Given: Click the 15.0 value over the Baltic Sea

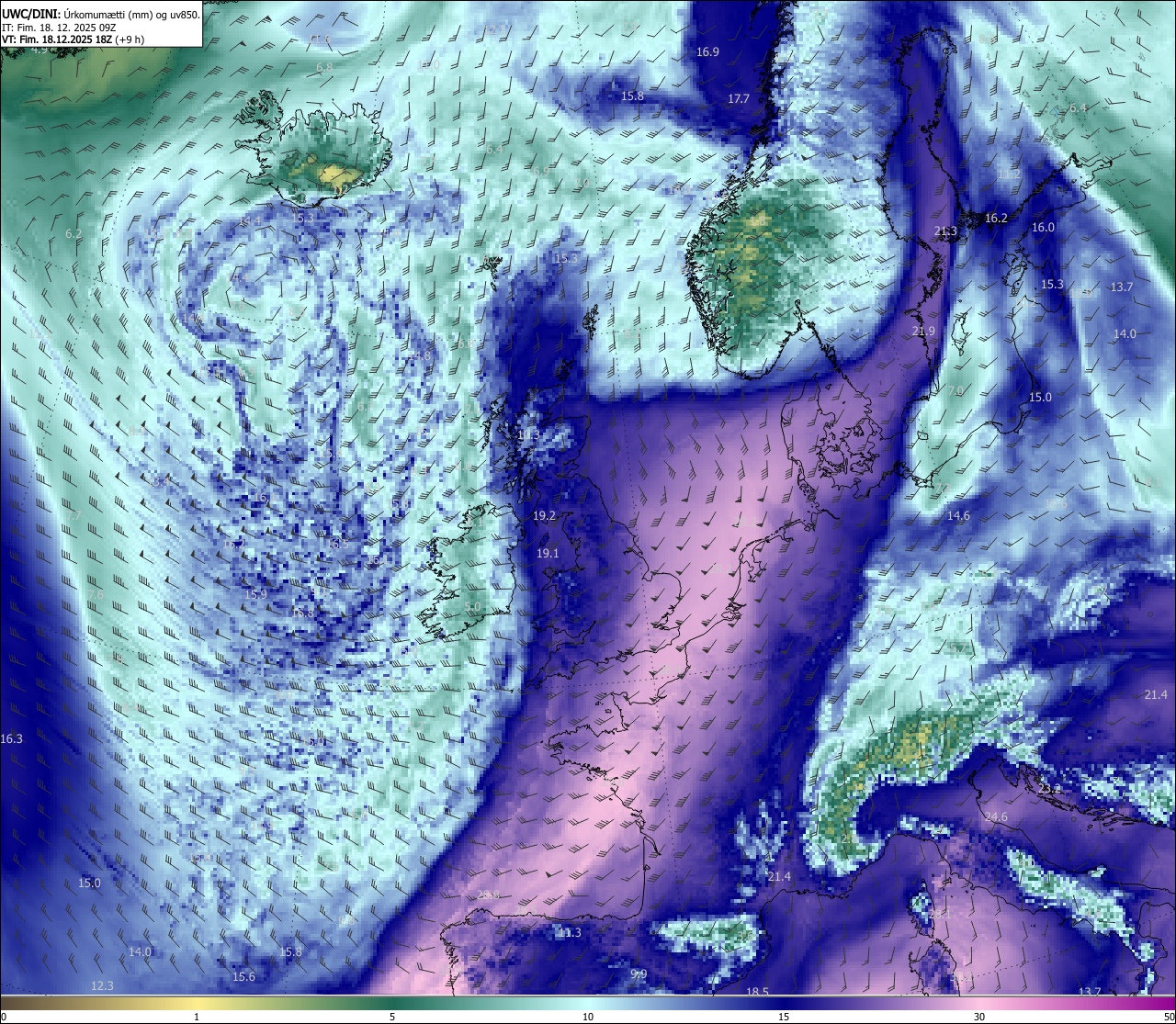Looking at the screenshot, I should (1039, 398).
